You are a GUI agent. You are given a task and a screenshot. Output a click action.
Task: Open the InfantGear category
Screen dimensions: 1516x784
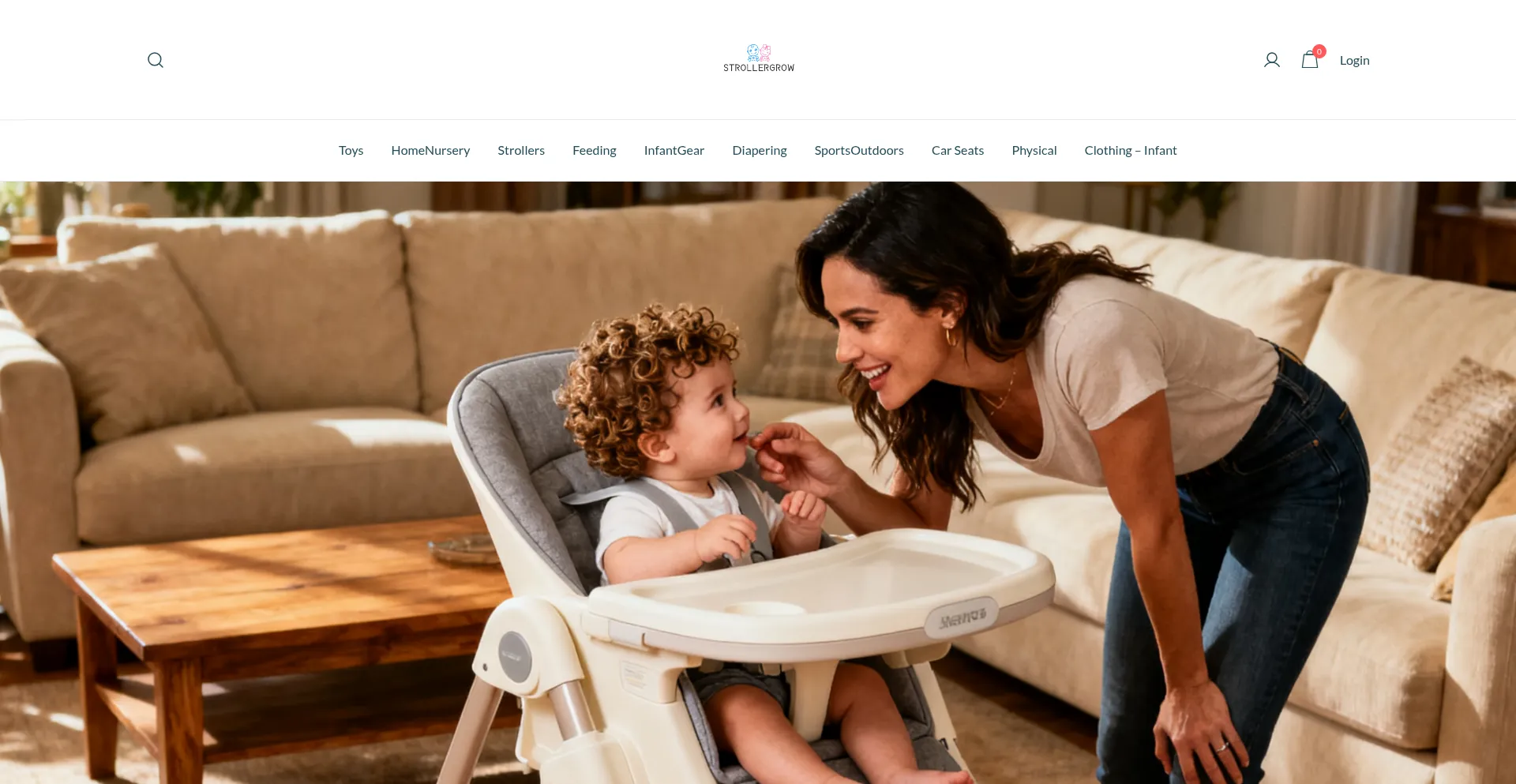[x=674, y=151]
